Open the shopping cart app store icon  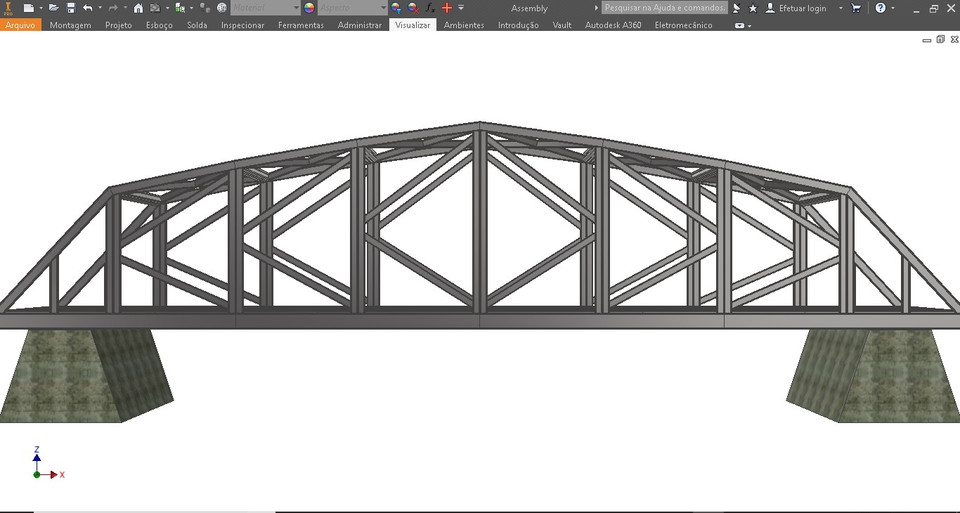856,8
